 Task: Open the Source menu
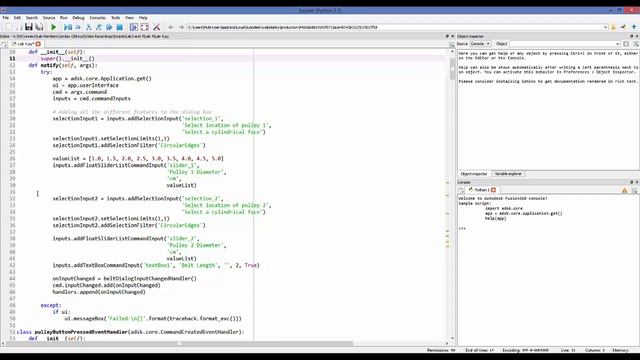click(x=49, y=18)
